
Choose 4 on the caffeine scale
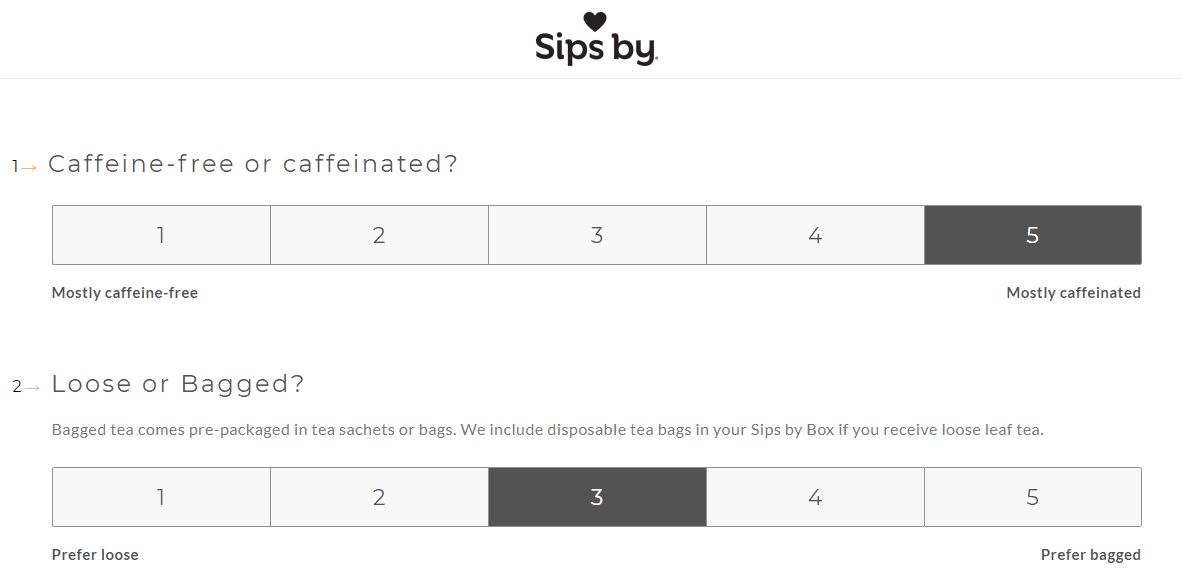tap(815, 235)
